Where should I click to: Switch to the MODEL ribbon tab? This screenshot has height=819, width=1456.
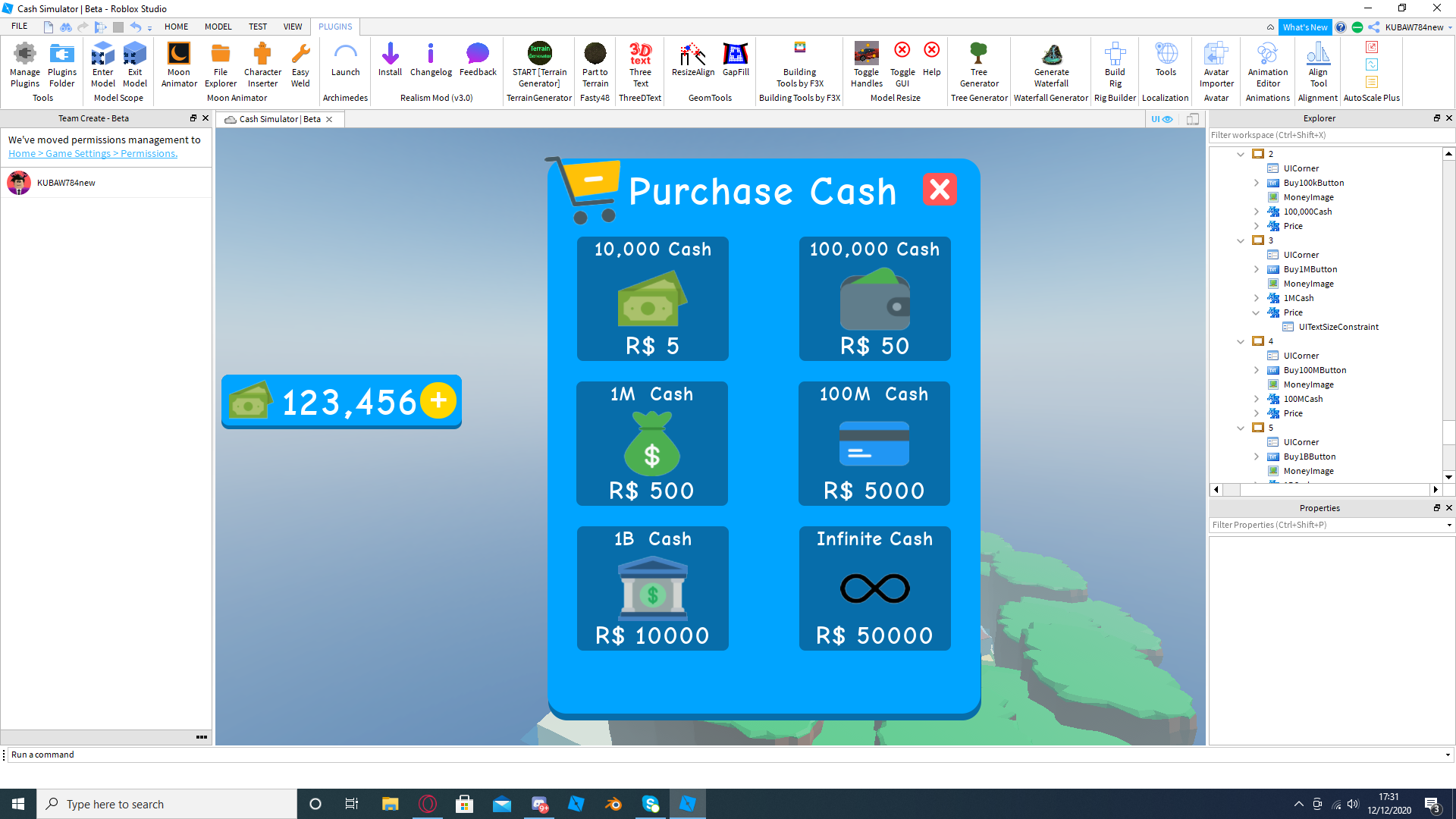point(218,27)
